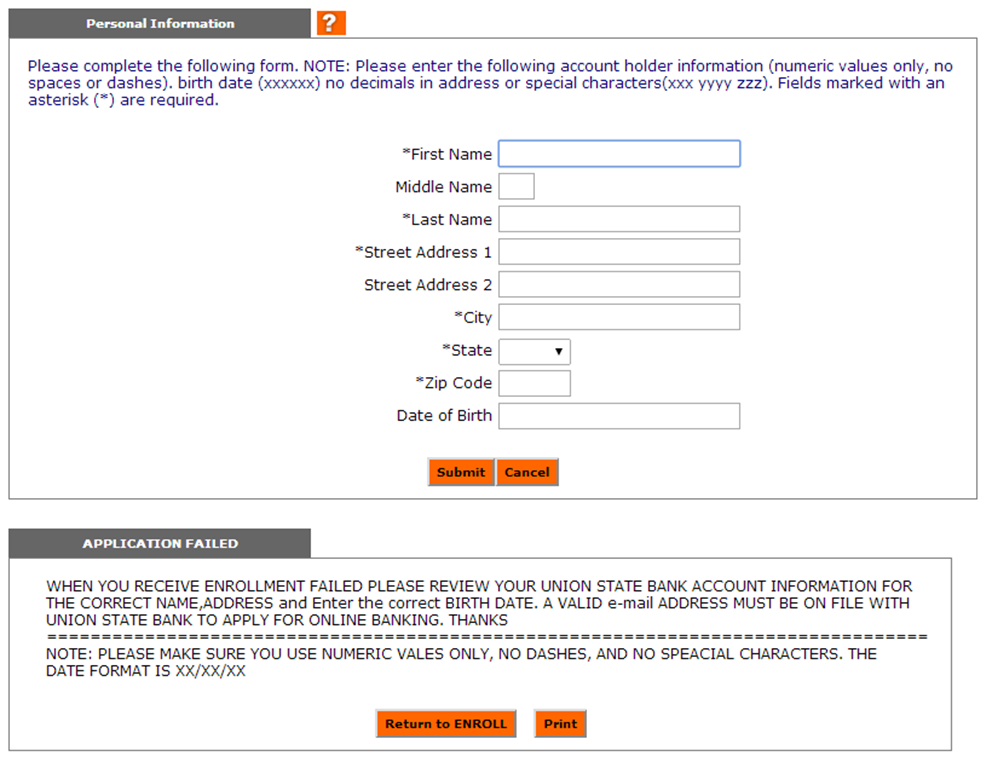The image size is (992, 768).
Task: Select the Personal Information tab header
Action: tap(160, 23)
